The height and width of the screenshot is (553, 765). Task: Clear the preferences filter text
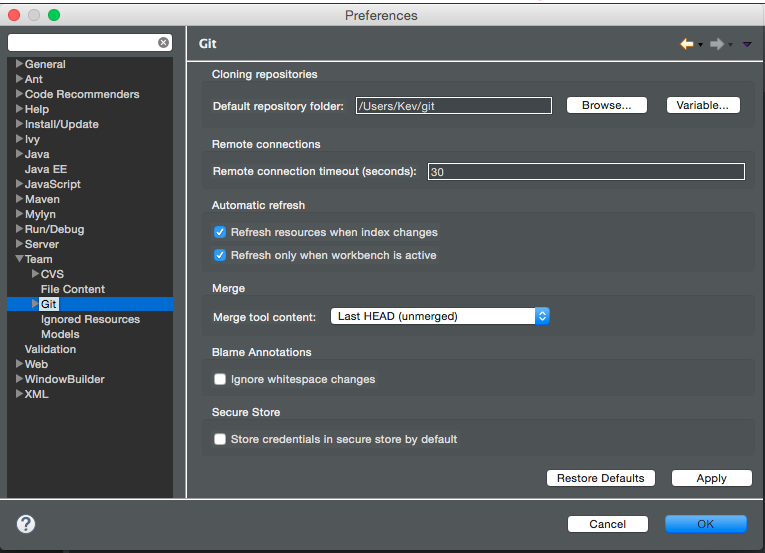[x=163, y=42]
